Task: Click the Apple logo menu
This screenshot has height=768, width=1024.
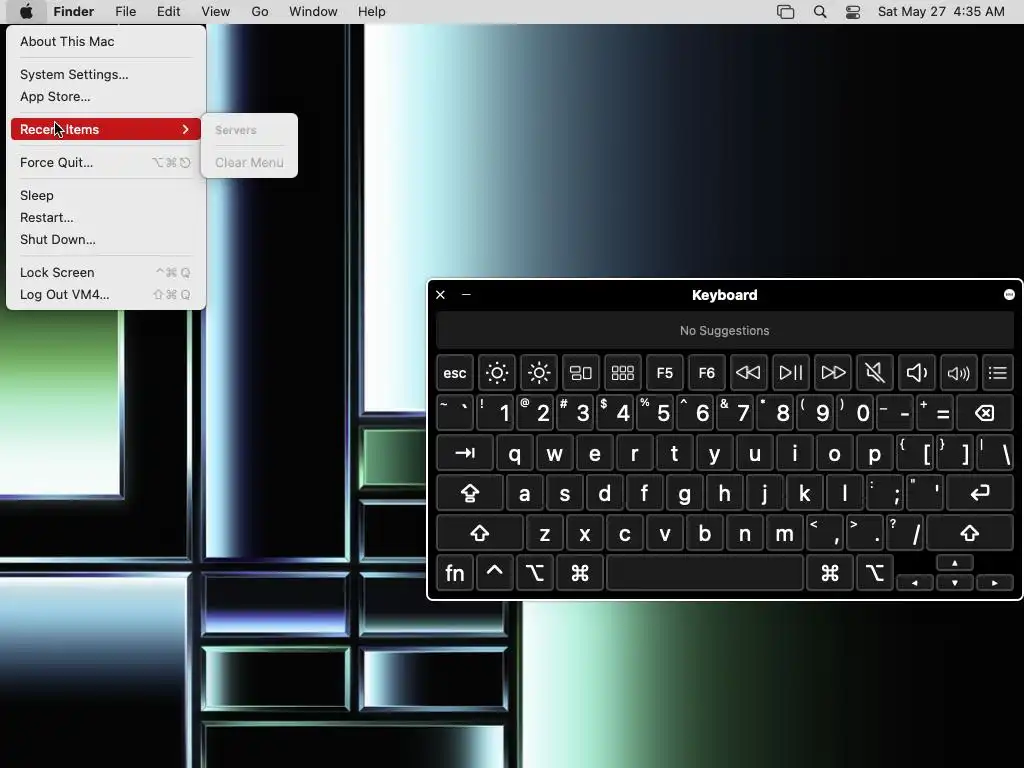Action: 26,12
